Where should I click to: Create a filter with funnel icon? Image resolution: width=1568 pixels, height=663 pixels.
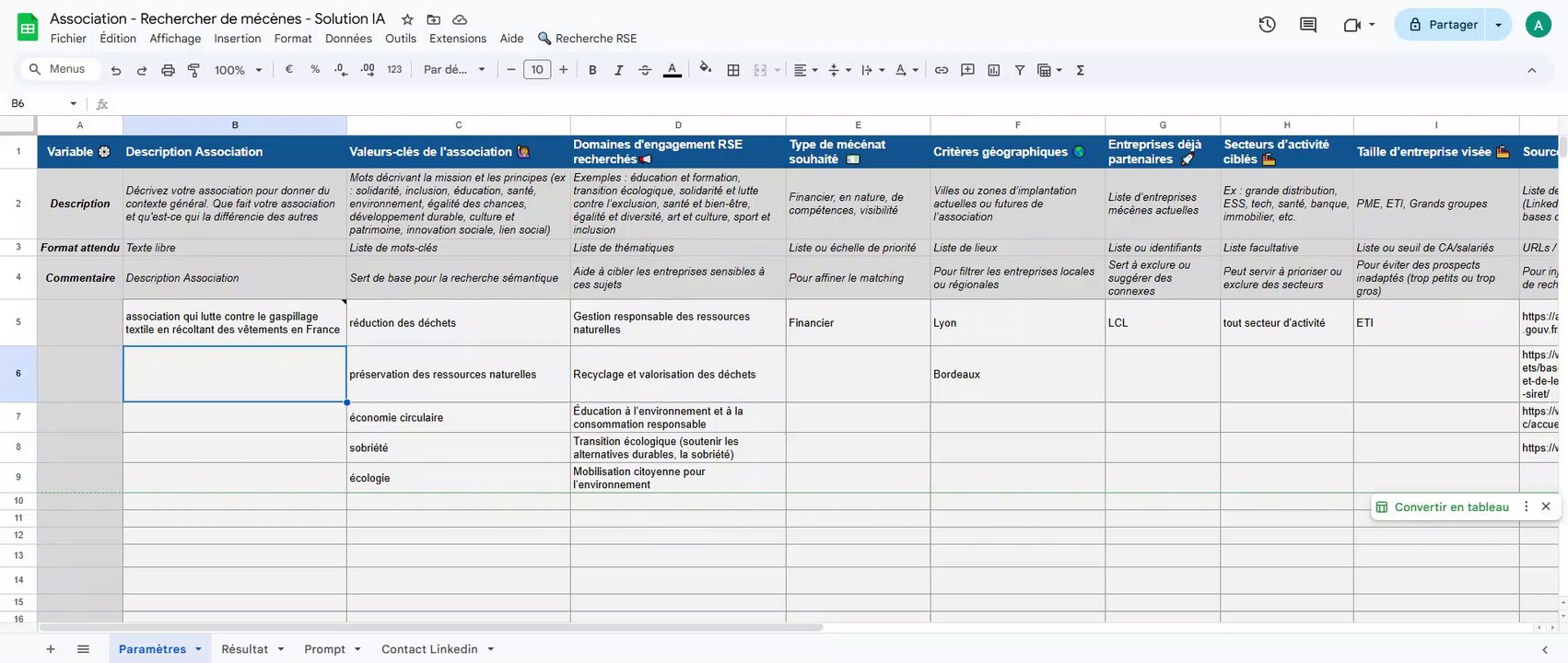pos(1020,70)
